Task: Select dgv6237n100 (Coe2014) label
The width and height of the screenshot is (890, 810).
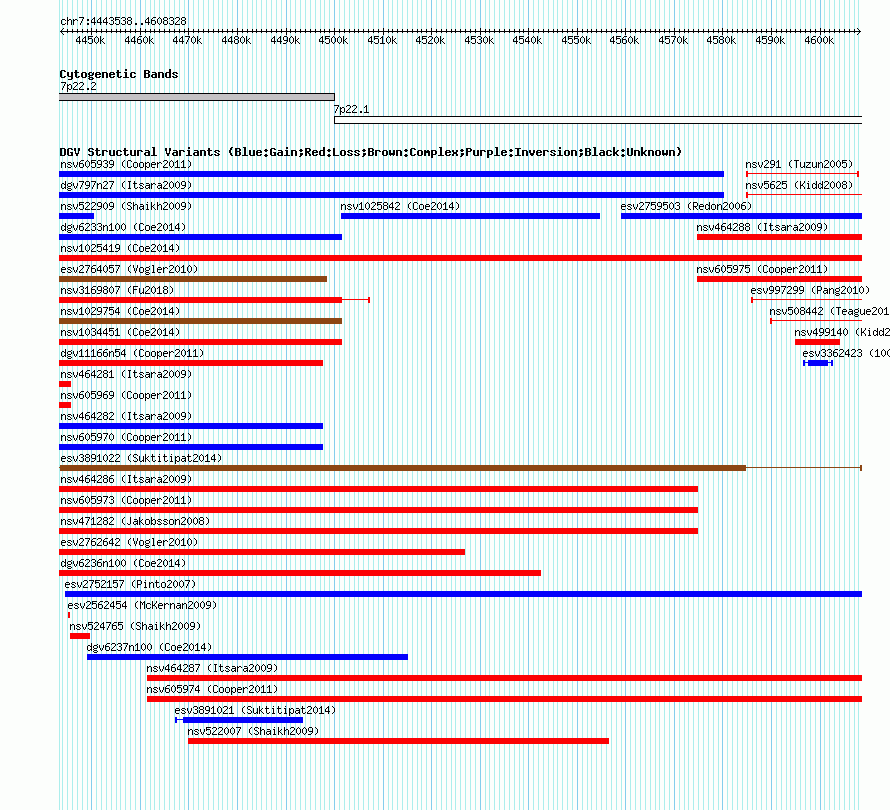Action: (149, 647)
